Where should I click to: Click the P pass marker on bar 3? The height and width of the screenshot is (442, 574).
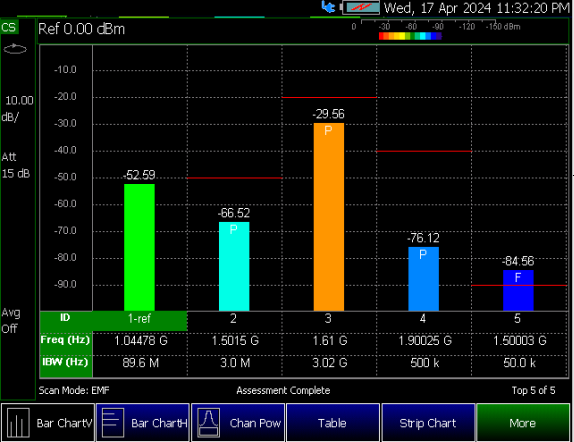coord(328,130)
